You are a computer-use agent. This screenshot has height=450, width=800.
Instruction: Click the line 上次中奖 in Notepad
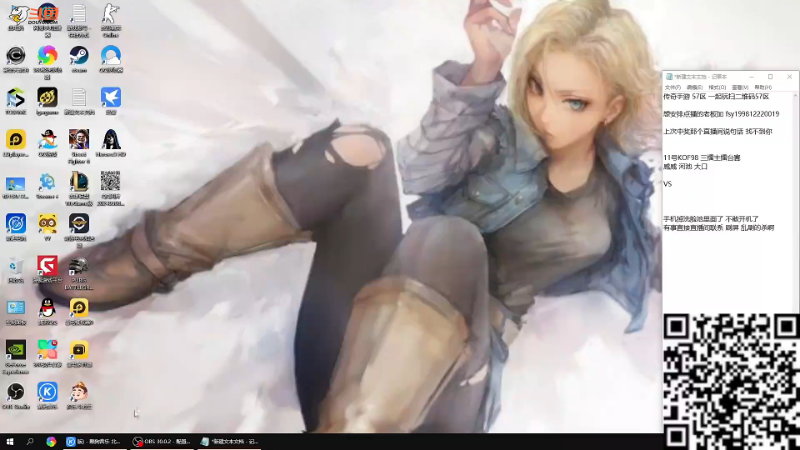point(718,132)
